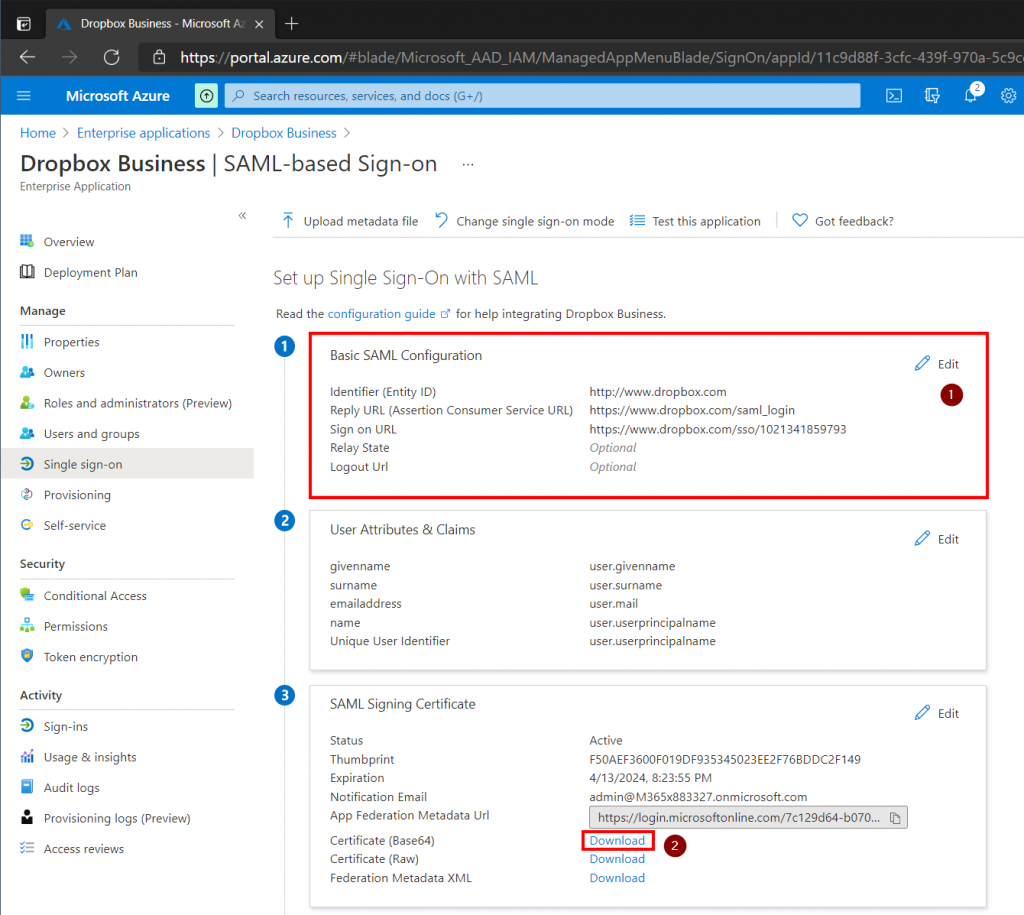Click the Microsoft Azure logo text
1024x915 pixels.
pyautogui.click(x=118, y=96)
